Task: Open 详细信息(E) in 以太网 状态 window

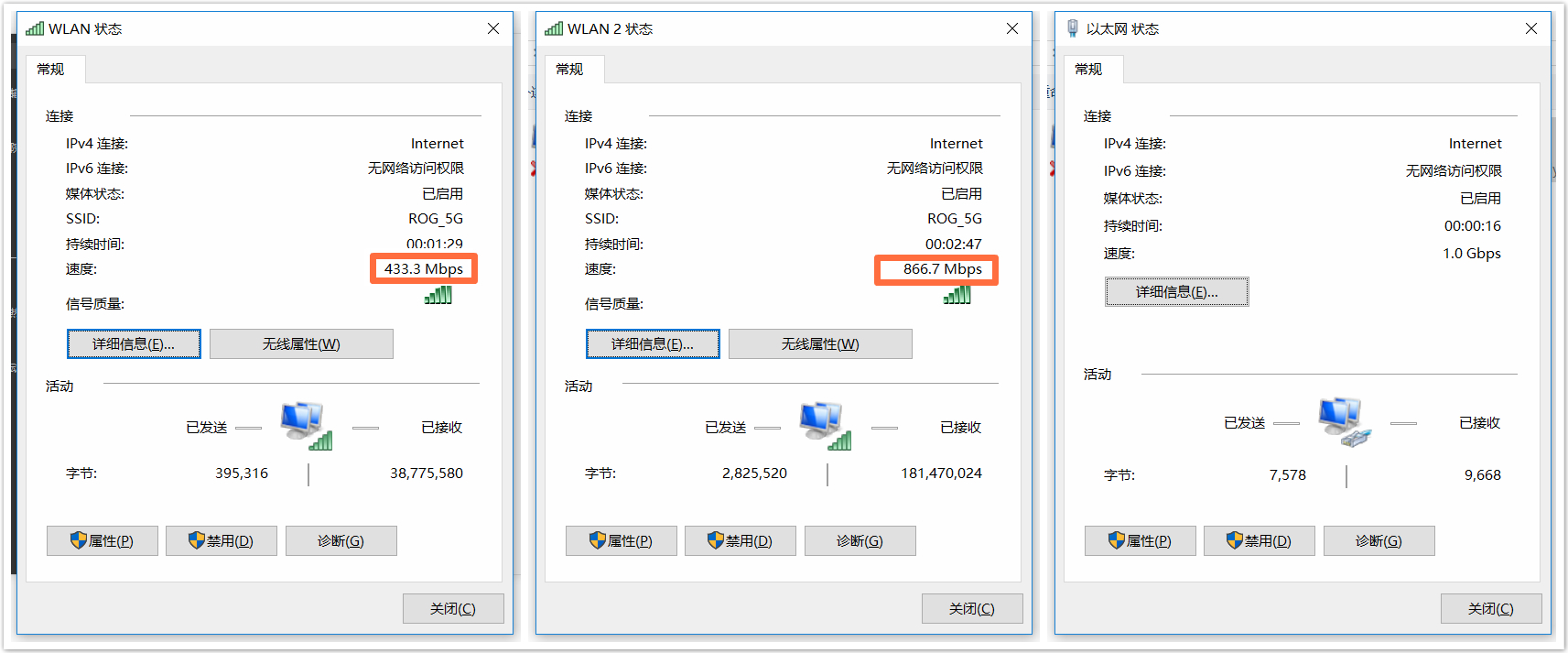Action: [x=1177, y=292]
